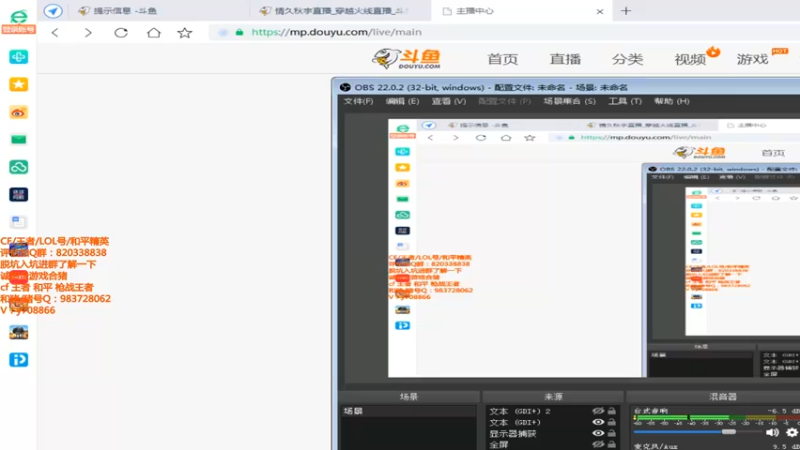Show the 全屏 source eye
This screenshot has height=450, width=800.
[598, 444]
